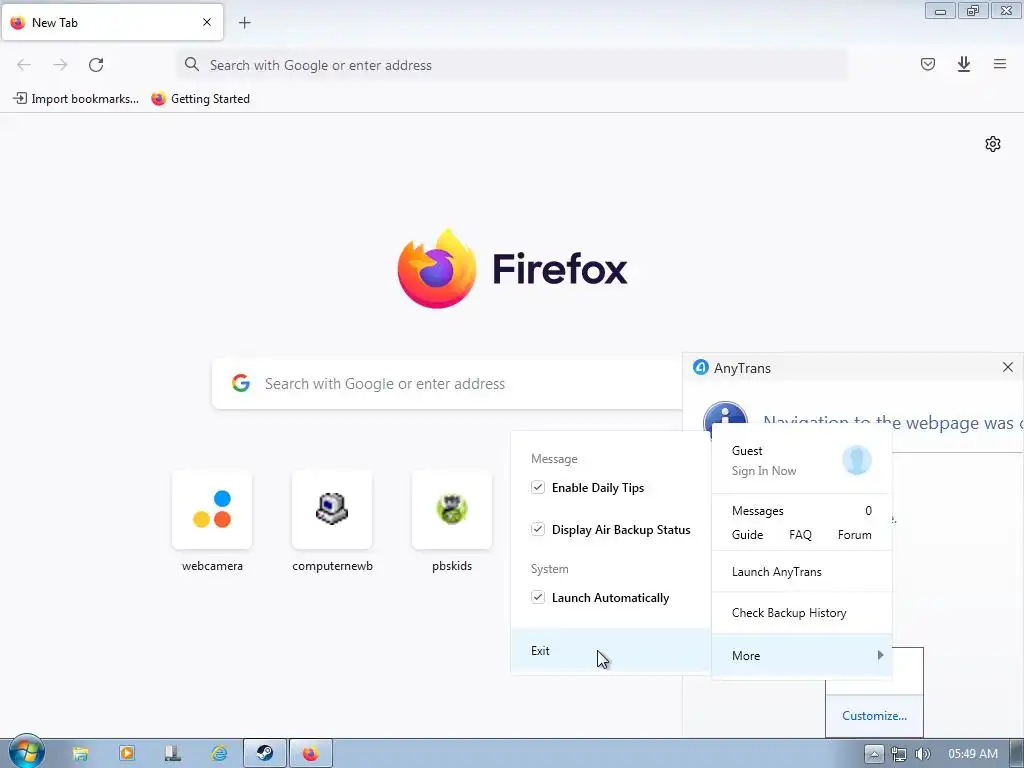Click the AnyTrans logo icon
The image size is (1024, 768).
click(x=701, y=368)
